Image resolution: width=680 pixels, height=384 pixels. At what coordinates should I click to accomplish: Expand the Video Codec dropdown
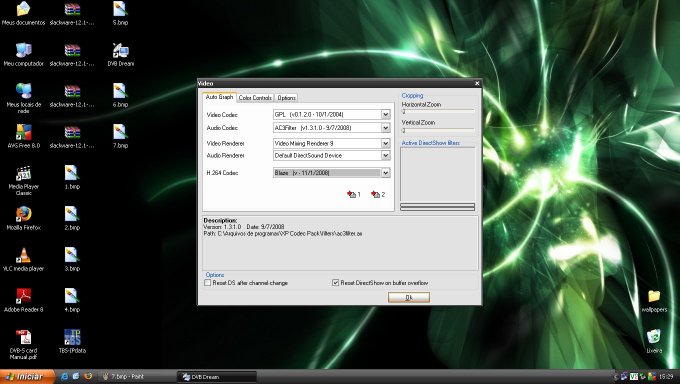[386, 114]
